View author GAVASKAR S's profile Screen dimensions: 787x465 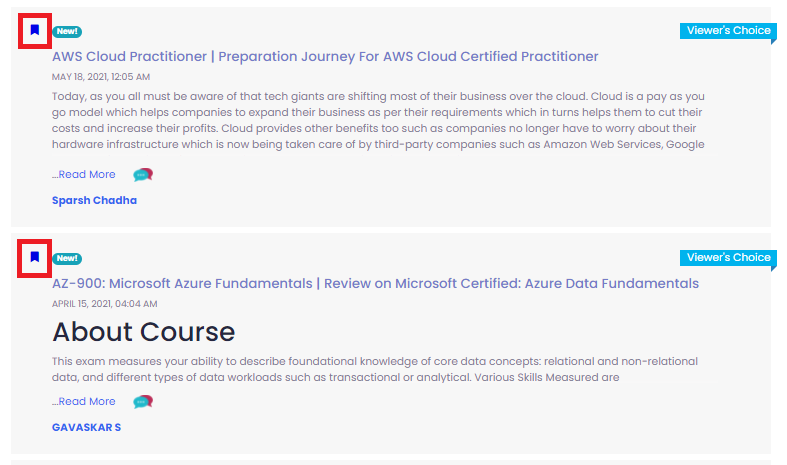pos(86,427)
